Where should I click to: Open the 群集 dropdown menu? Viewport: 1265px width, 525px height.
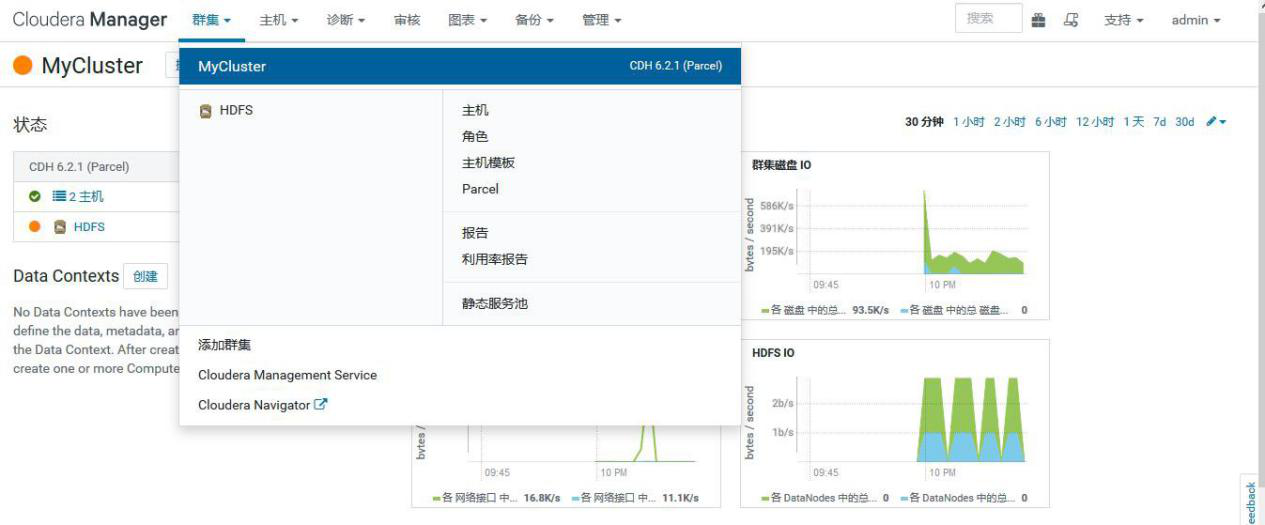pyautogui.click(x=212, y=20)
